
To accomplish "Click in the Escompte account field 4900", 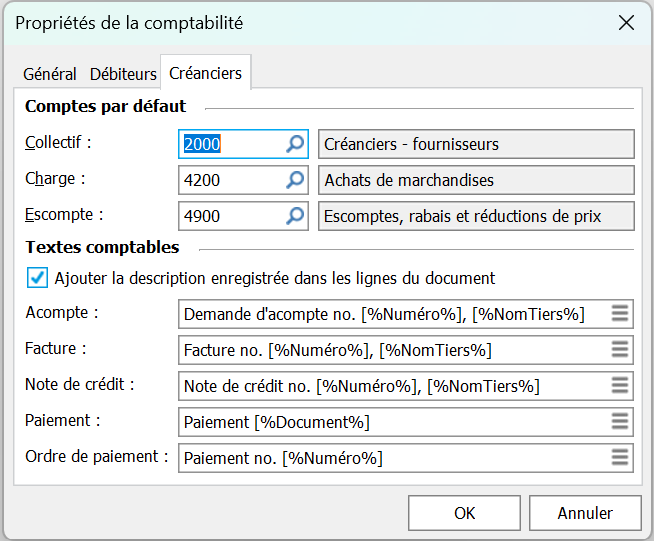I will (230, 216).
